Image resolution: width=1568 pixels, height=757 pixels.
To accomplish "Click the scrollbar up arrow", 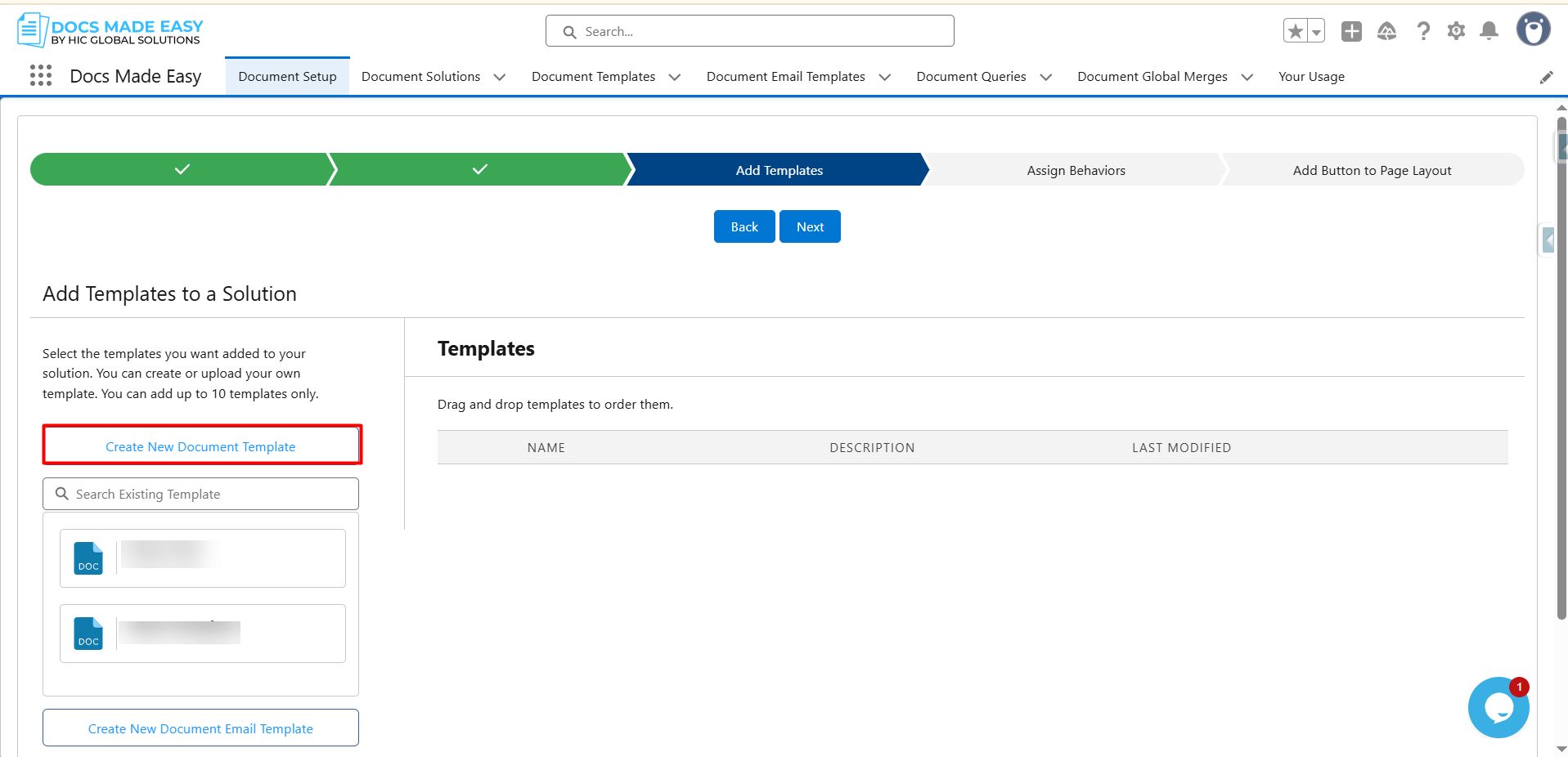I will (x=1561, y=107).
